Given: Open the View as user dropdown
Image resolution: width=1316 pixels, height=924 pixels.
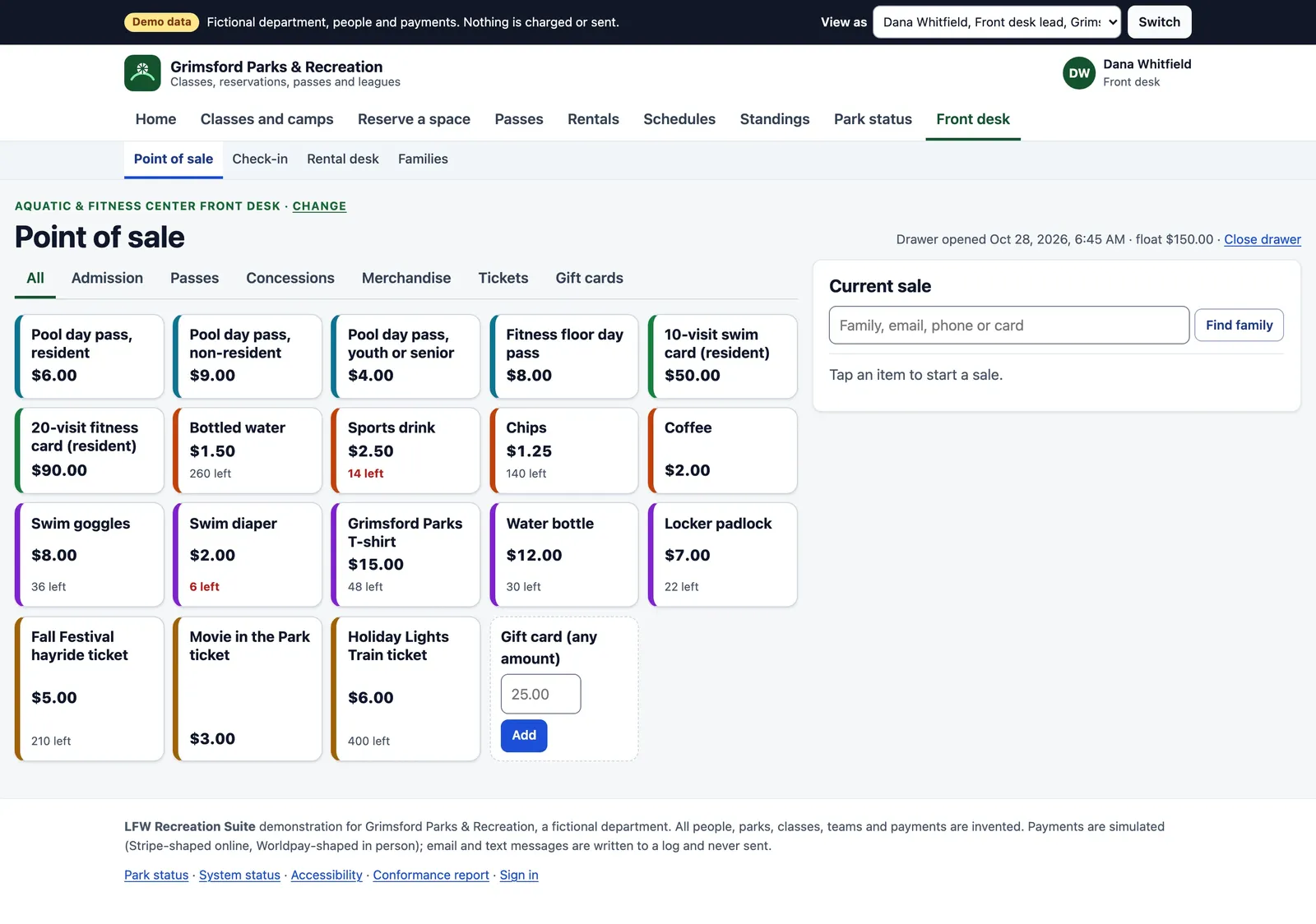Looking at the screenshot, I should click(997, 22).
